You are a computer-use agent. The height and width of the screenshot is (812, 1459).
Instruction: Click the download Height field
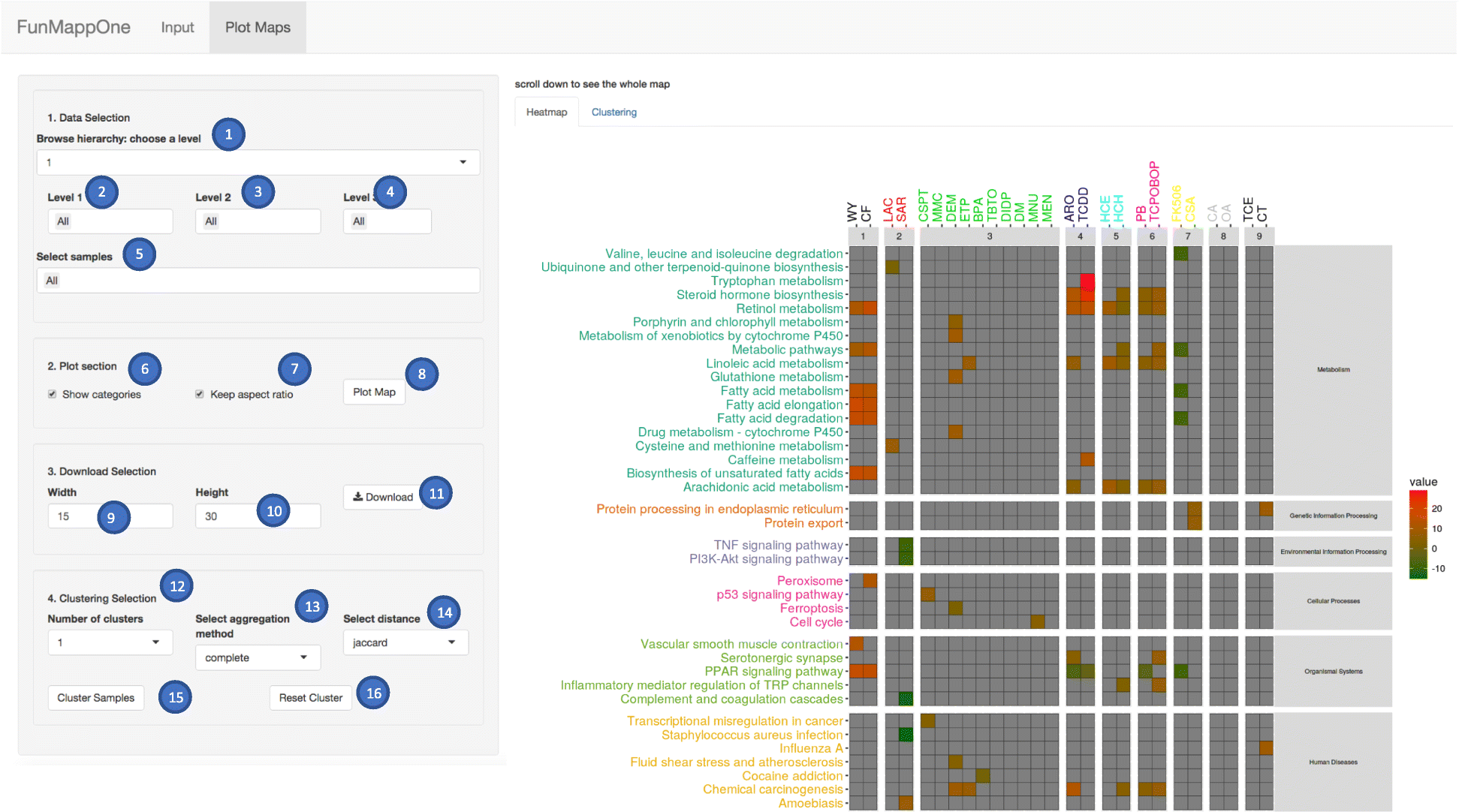[258, 516]
